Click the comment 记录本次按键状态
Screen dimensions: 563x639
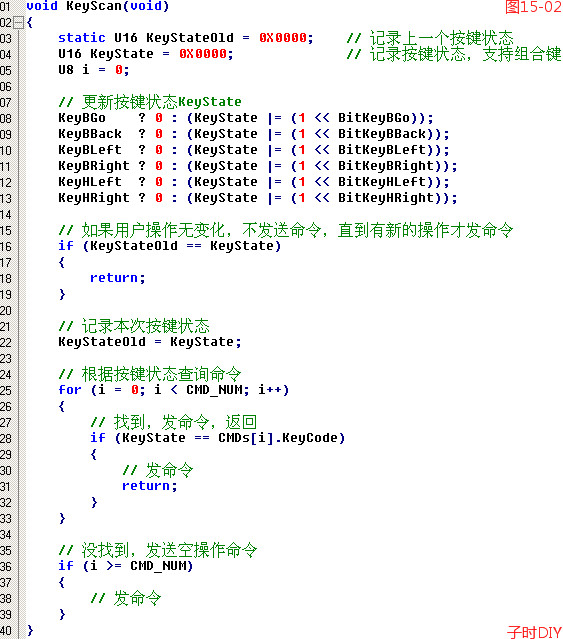(x=134, y=326)
